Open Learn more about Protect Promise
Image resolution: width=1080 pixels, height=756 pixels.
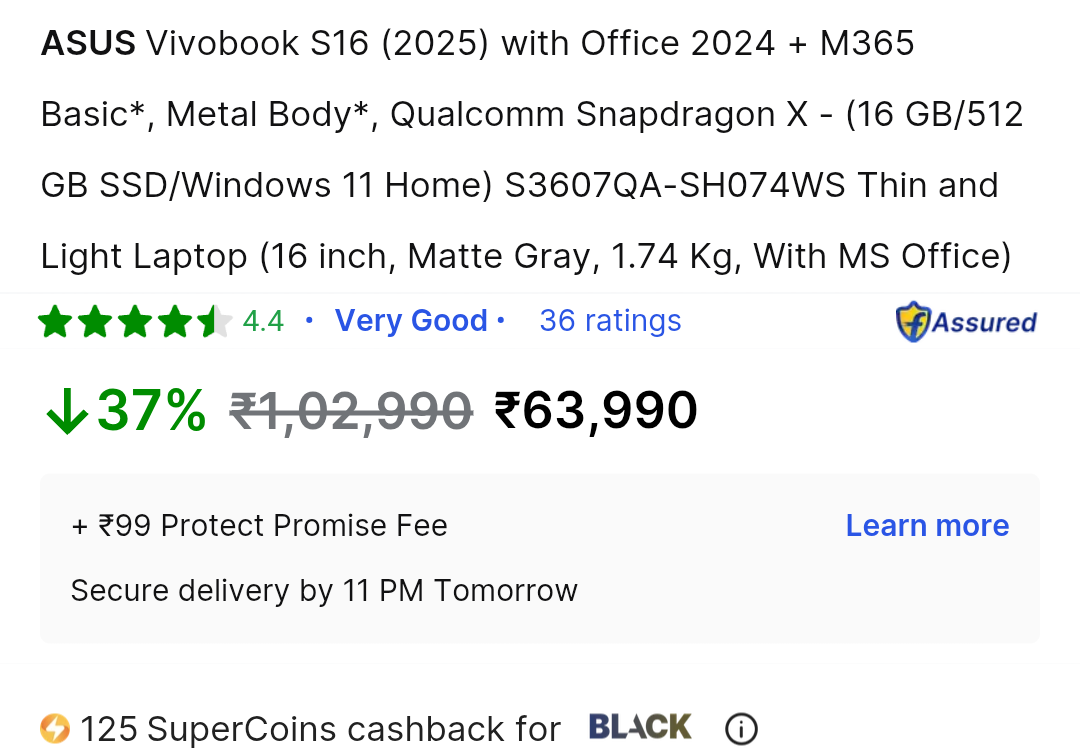pyautogui.click(x=927, y=526)
